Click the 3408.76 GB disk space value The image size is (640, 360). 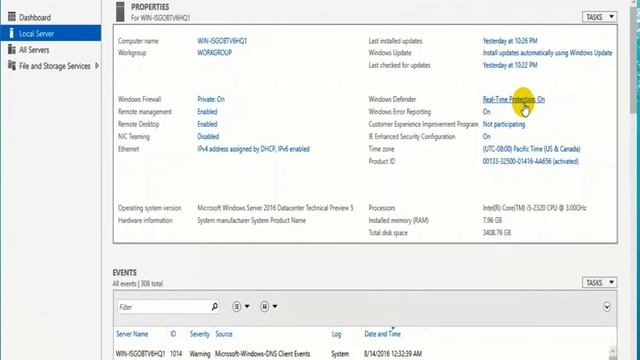pyautogui.click(x=497, y=233)
